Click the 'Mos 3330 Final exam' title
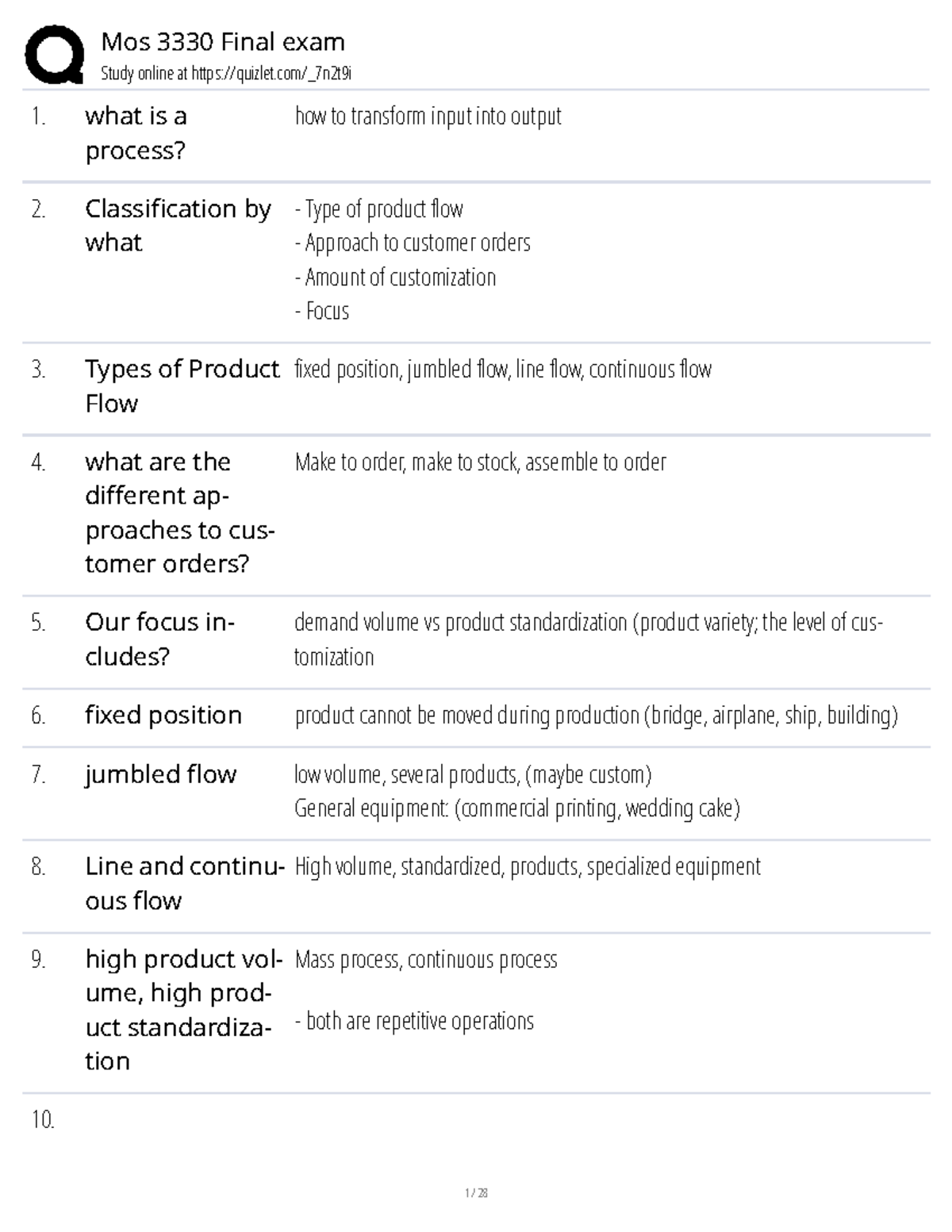Screen dimensions: 952x1232 tap(223, 41)
